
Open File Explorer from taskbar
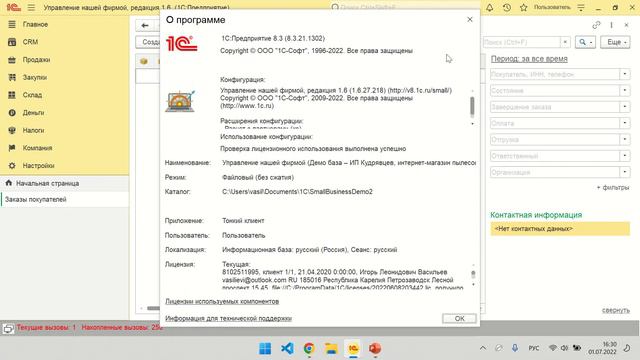tap(331, 349)
